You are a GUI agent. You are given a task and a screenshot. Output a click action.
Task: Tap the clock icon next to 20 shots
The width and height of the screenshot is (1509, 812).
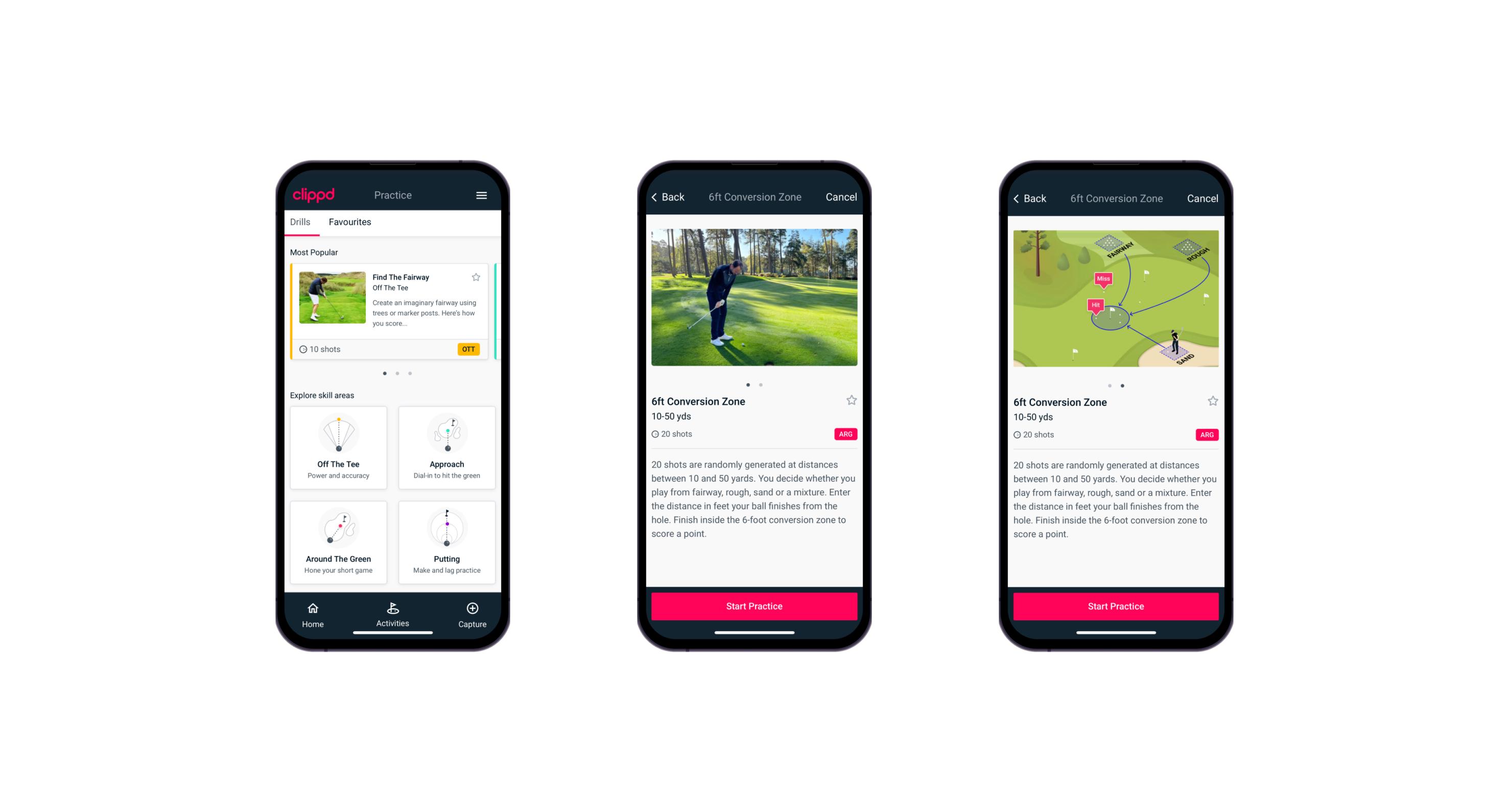coord(657,434)
